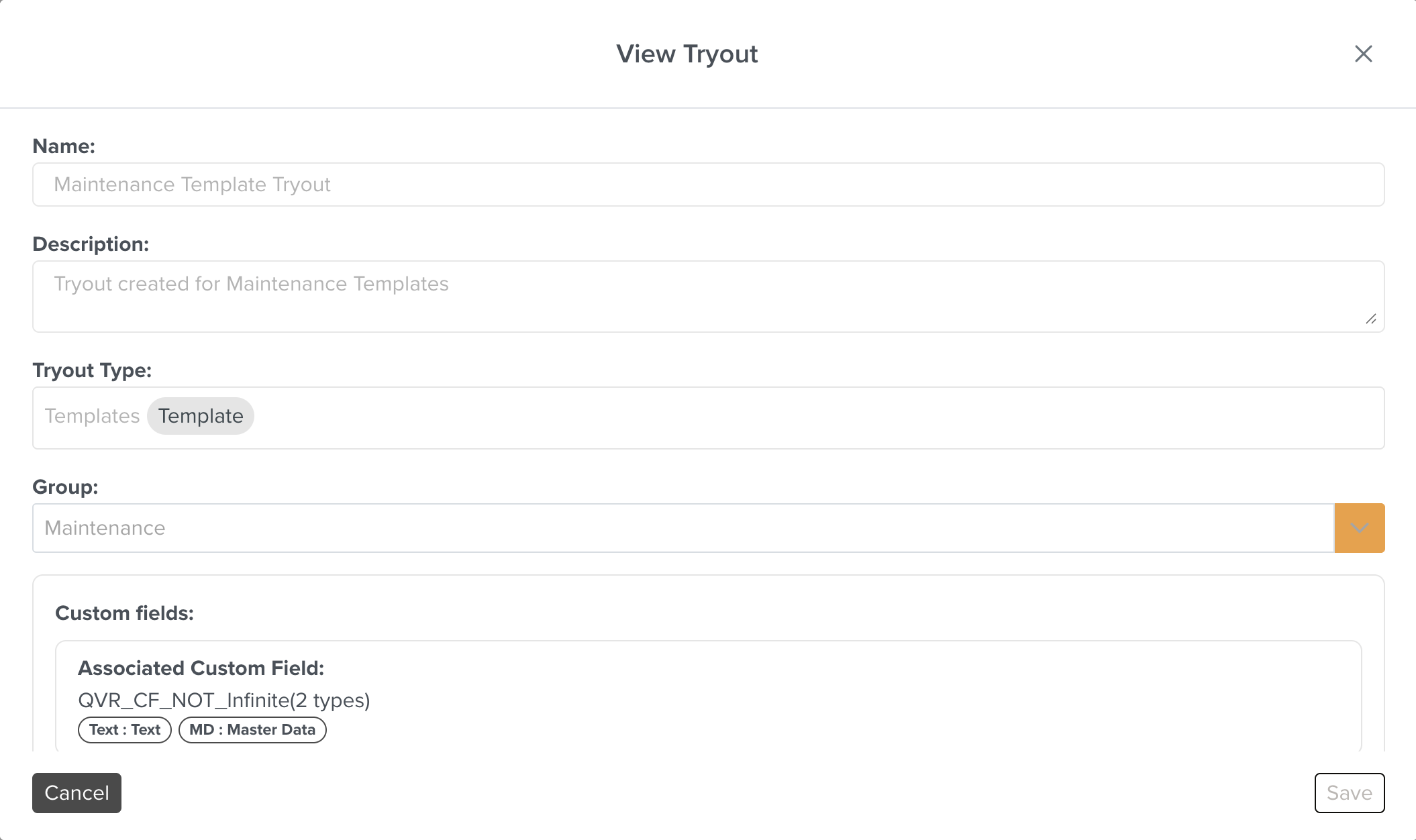Click the Associated Custom Field label
Screen dimensions: 1416x840
(x=201, y=668)
